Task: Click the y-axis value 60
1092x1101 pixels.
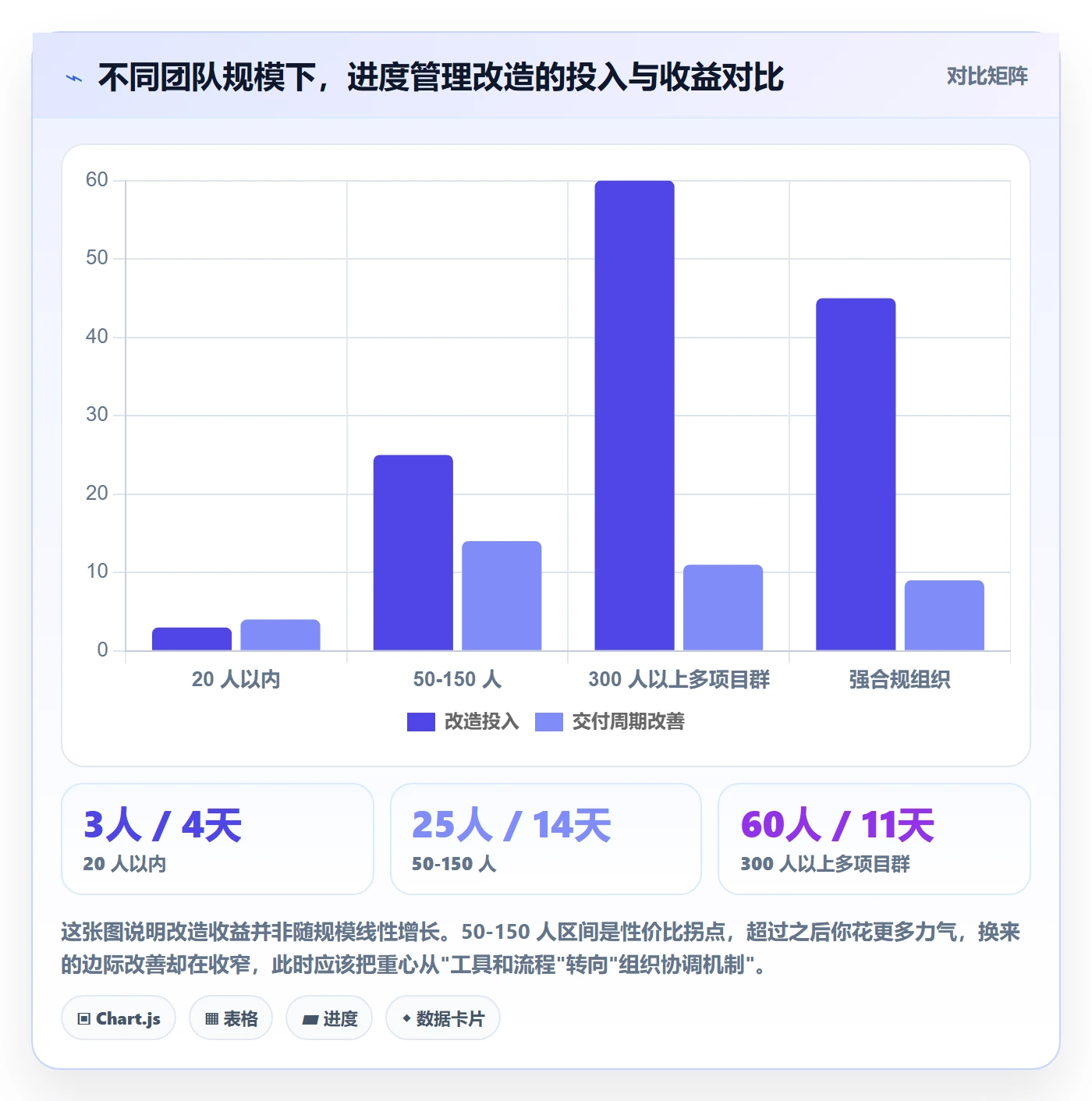Action: point(97,180)
